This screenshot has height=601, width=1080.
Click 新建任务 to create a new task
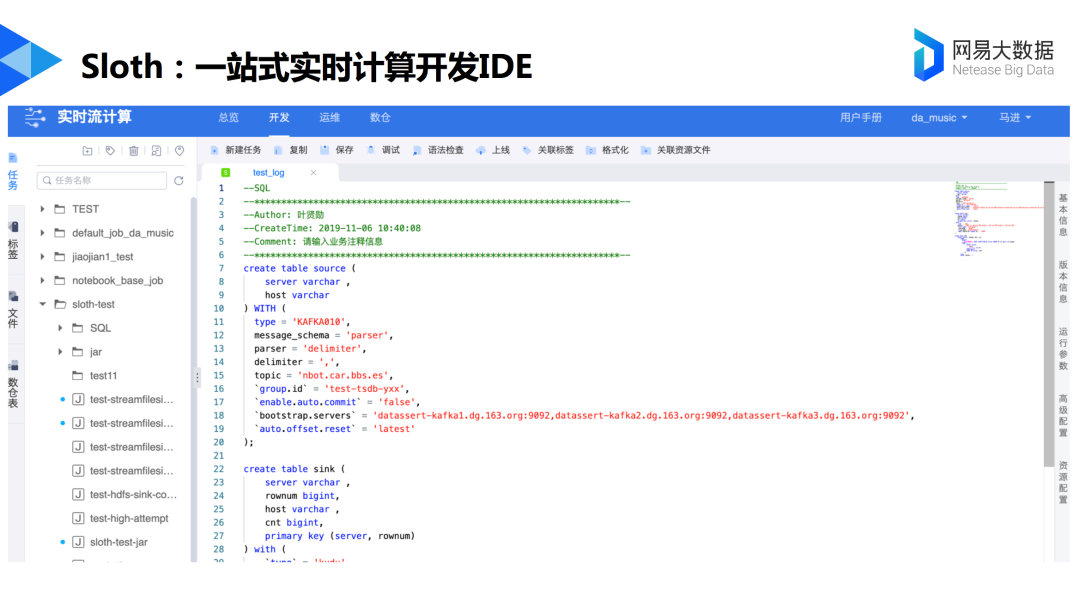[236, 150]
